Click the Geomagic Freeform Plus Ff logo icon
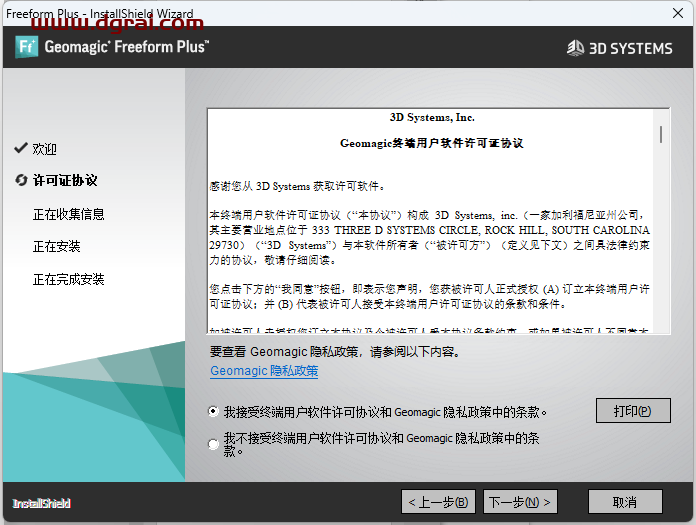Screen dimensions: 696x525 (26, 47)
